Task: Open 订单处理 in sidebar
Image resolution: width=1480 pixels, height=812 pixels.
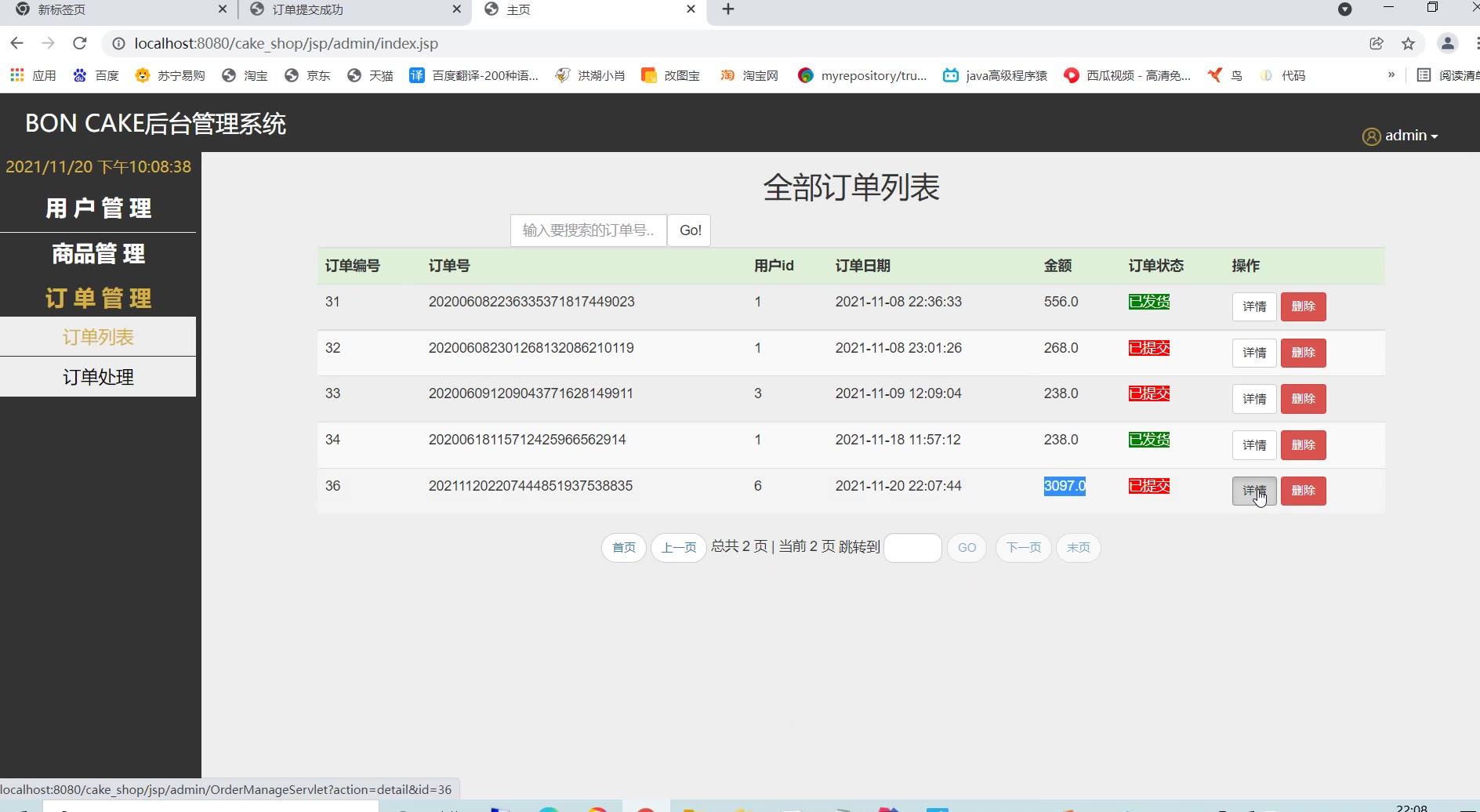Action: (98, 377)
